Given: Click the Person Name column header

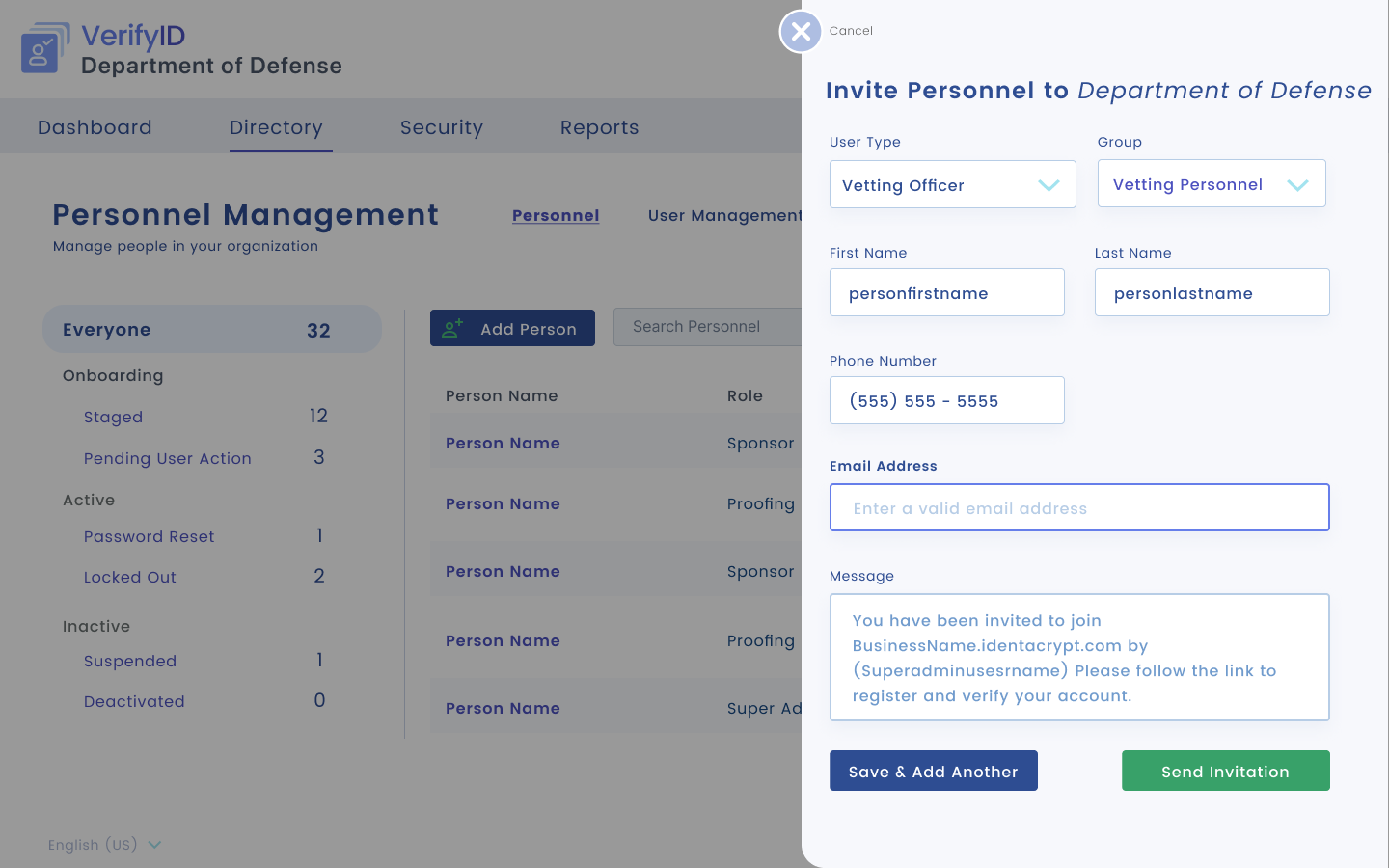Looking at the screenshot, I should point(502,395).
